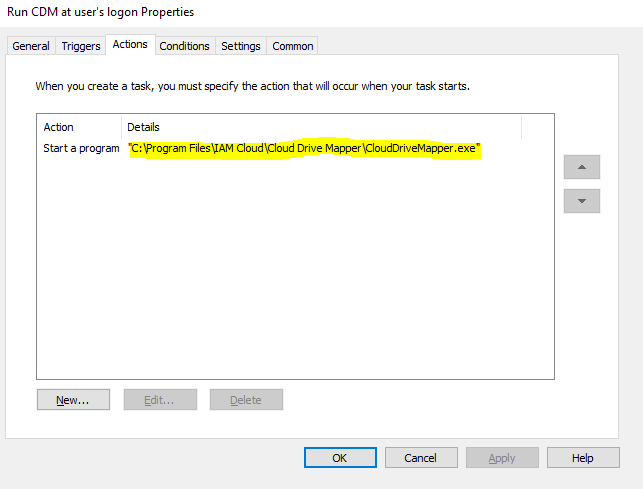Go to the Conditions tab
643x489 pixels.
(x=185, y=46)
